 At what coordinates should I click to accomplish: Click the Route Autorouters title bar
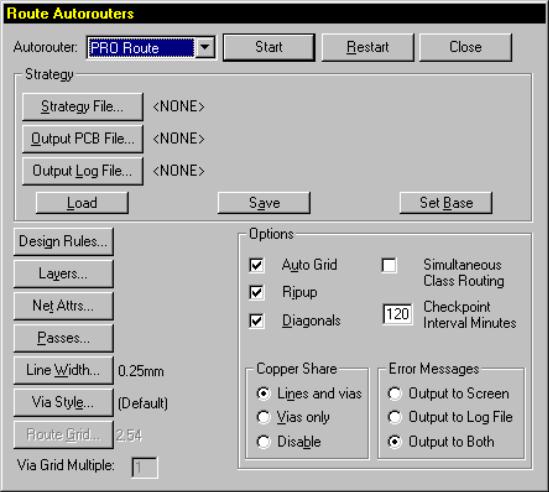274,14
